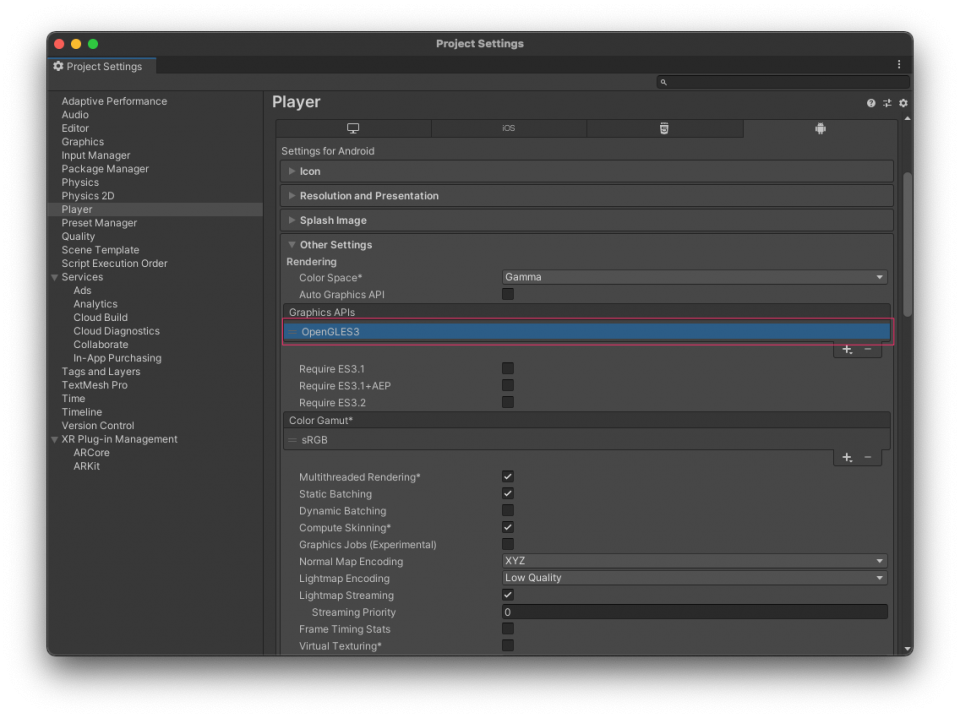This screenshot has width=960, height=718.
Task: Disable Multithreaded Rendering checkbox
Action: 508,476
